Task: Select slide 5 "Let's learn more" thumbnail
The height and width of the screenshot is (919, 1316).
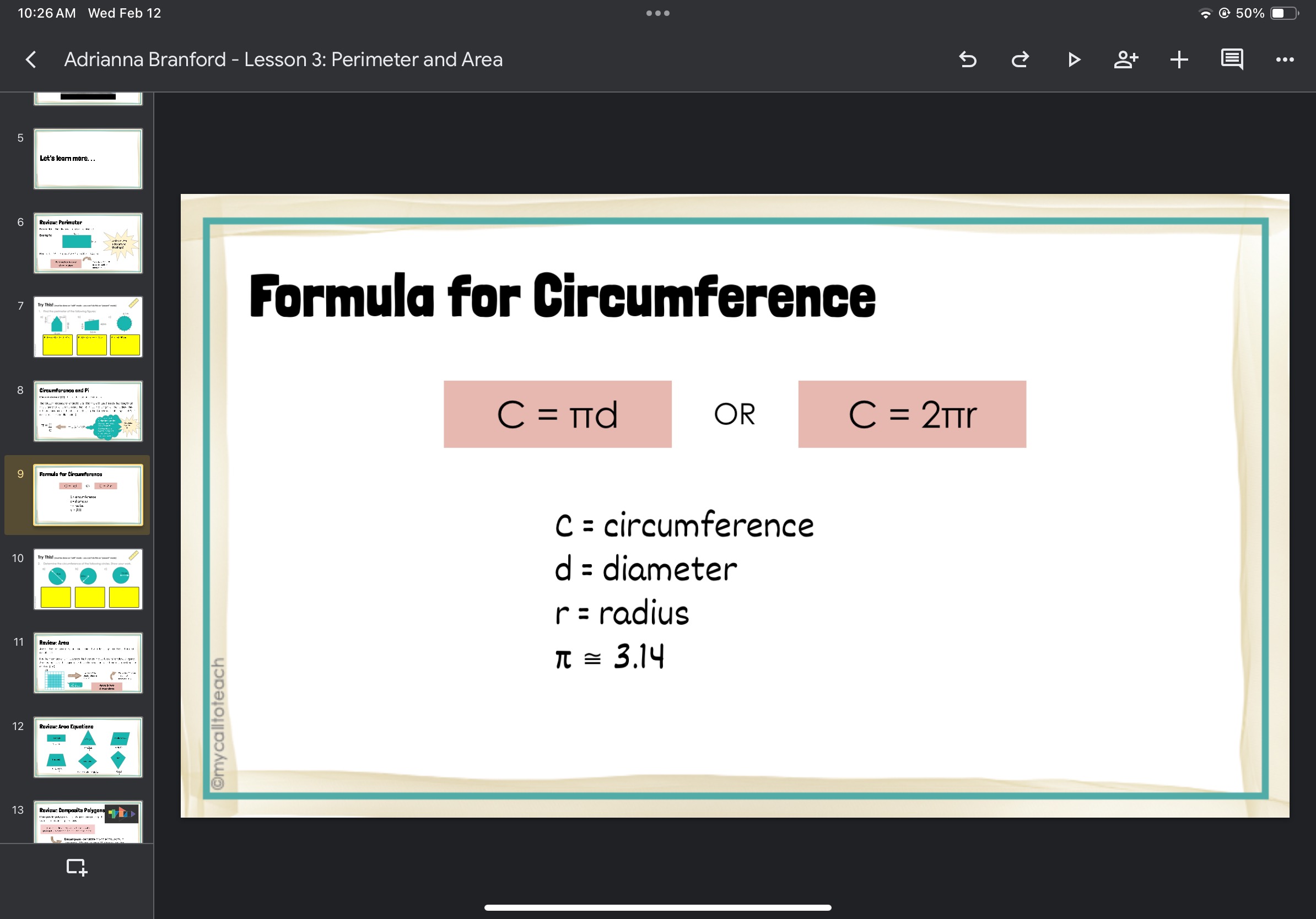Action: coord(88,159)
